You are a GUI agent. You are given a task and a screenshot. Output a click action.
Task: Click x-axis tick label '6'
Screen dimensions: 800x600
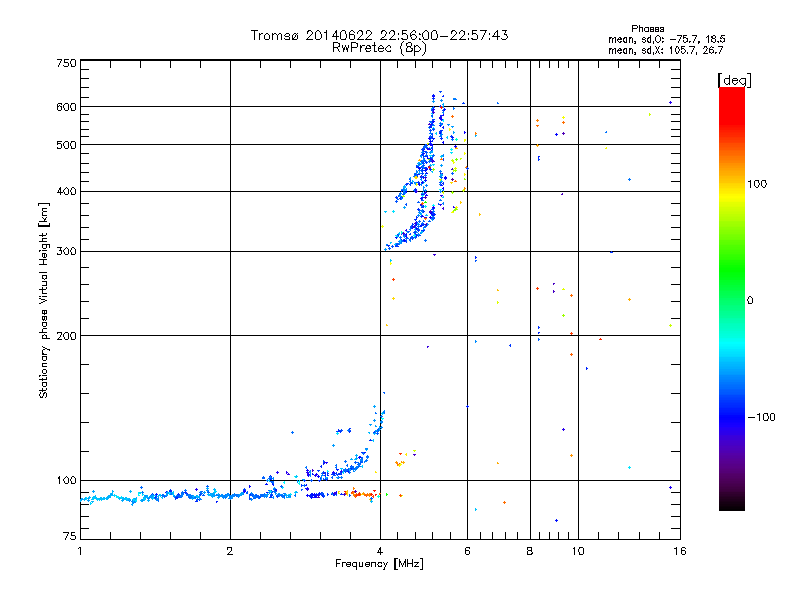pos(467,551)
